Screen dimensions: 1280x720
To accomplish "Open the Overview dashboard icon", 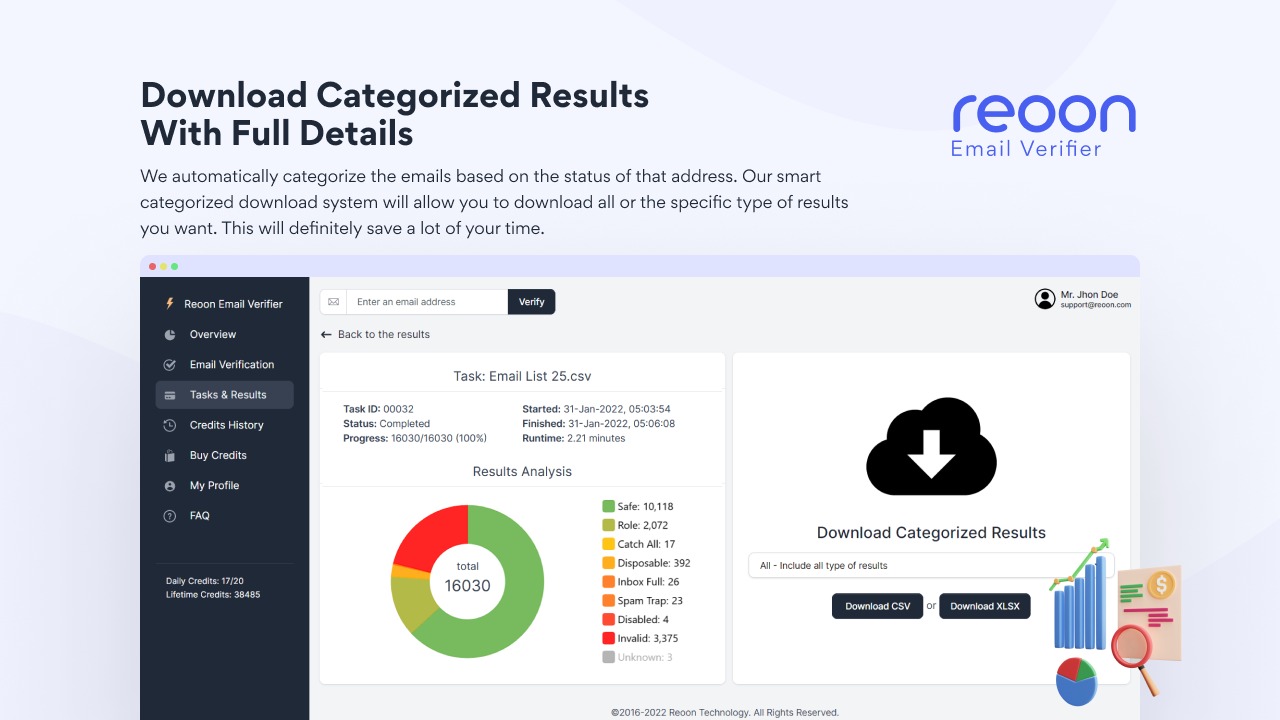I will click(x=168, y=334).
